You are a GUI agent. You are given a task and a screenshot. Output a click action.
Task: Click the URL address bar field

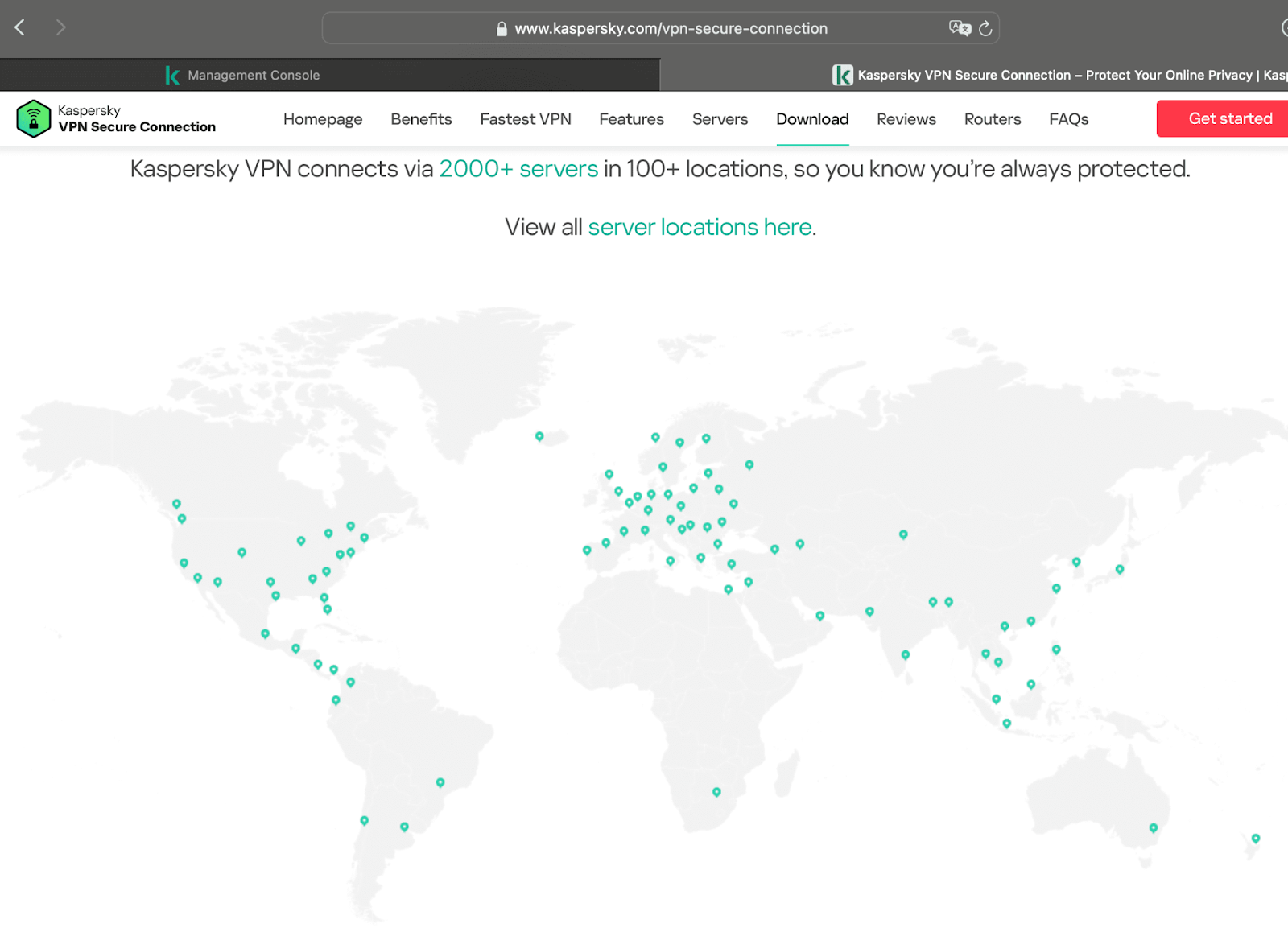click(x=660, y=28)
